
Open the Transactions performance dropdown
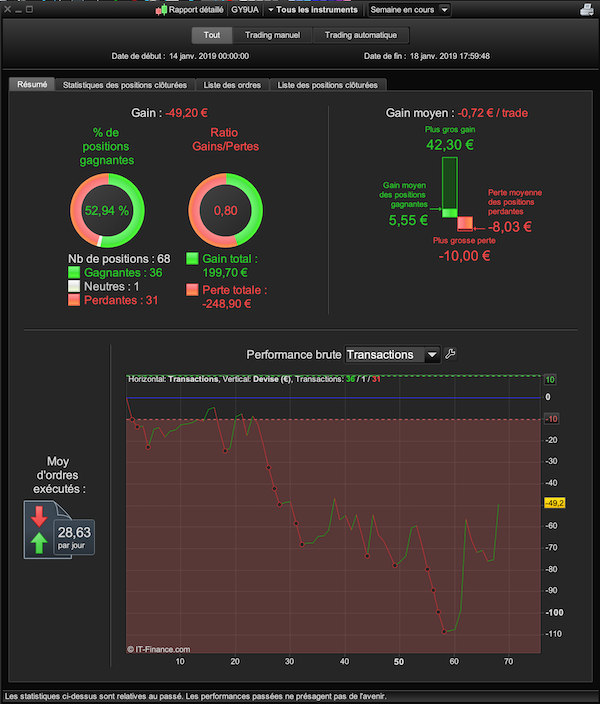pyautogui.click(x=392, y=355)
